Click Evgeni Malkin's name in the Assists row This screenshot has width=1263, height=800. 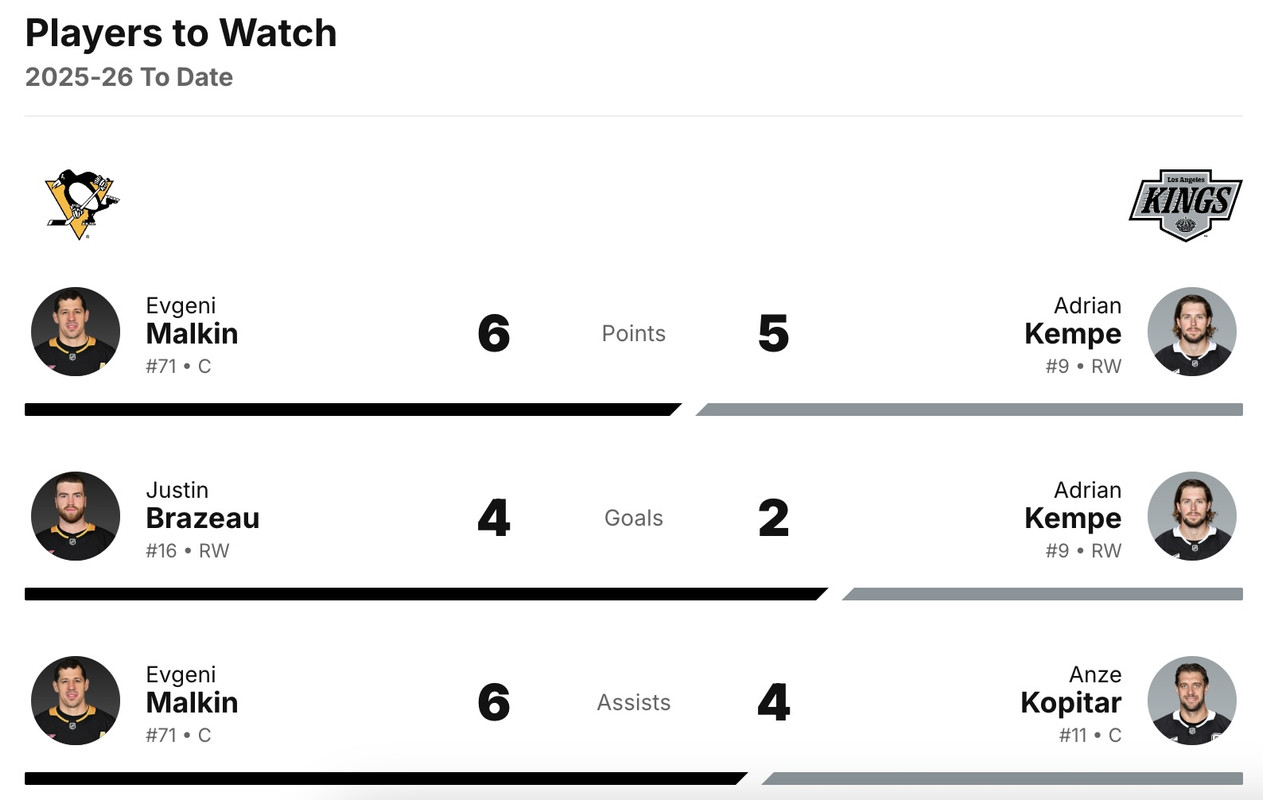tap(192, 702)
